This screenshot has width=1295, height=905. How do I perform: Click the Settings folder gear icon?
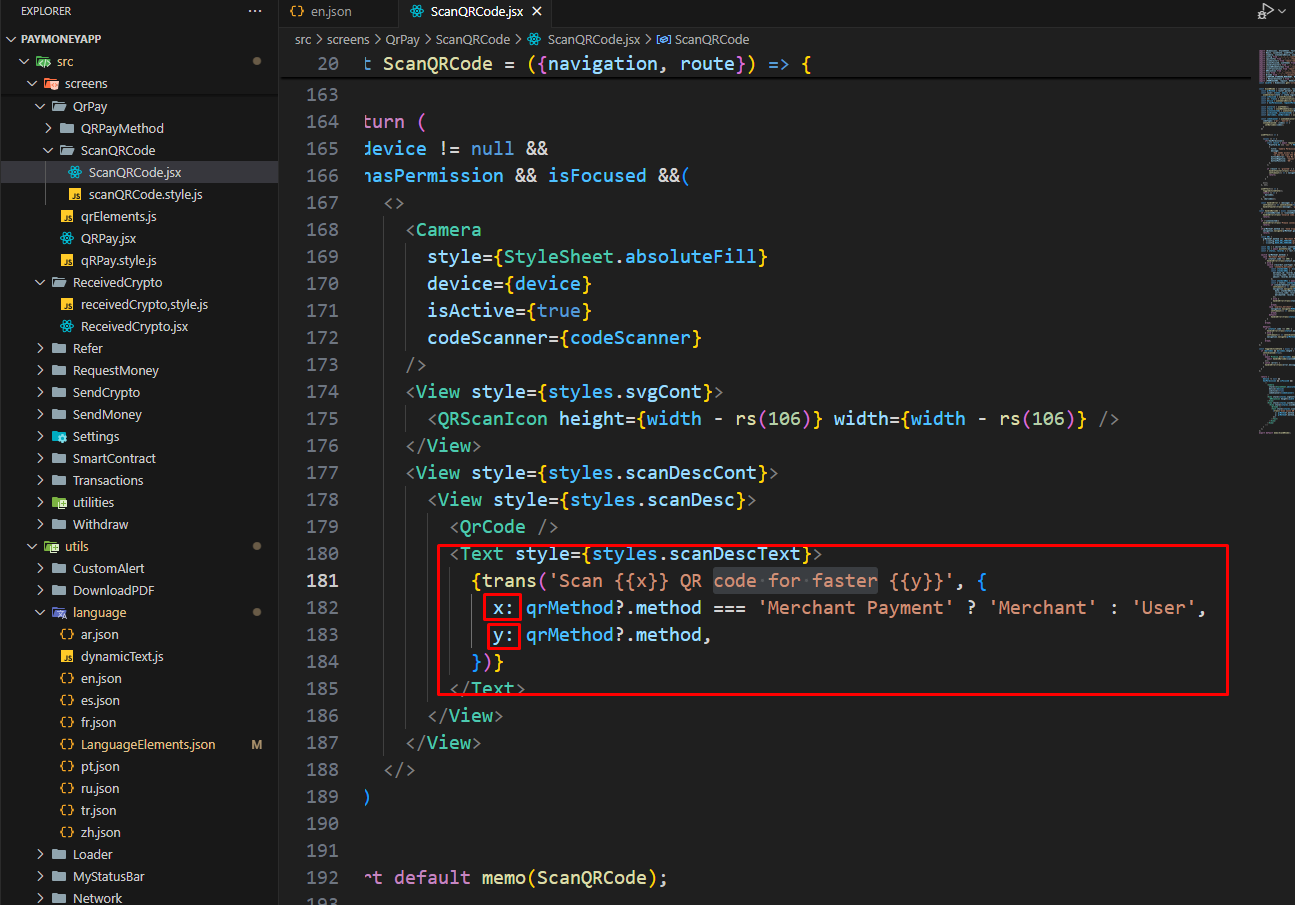[x=59, y=437]
